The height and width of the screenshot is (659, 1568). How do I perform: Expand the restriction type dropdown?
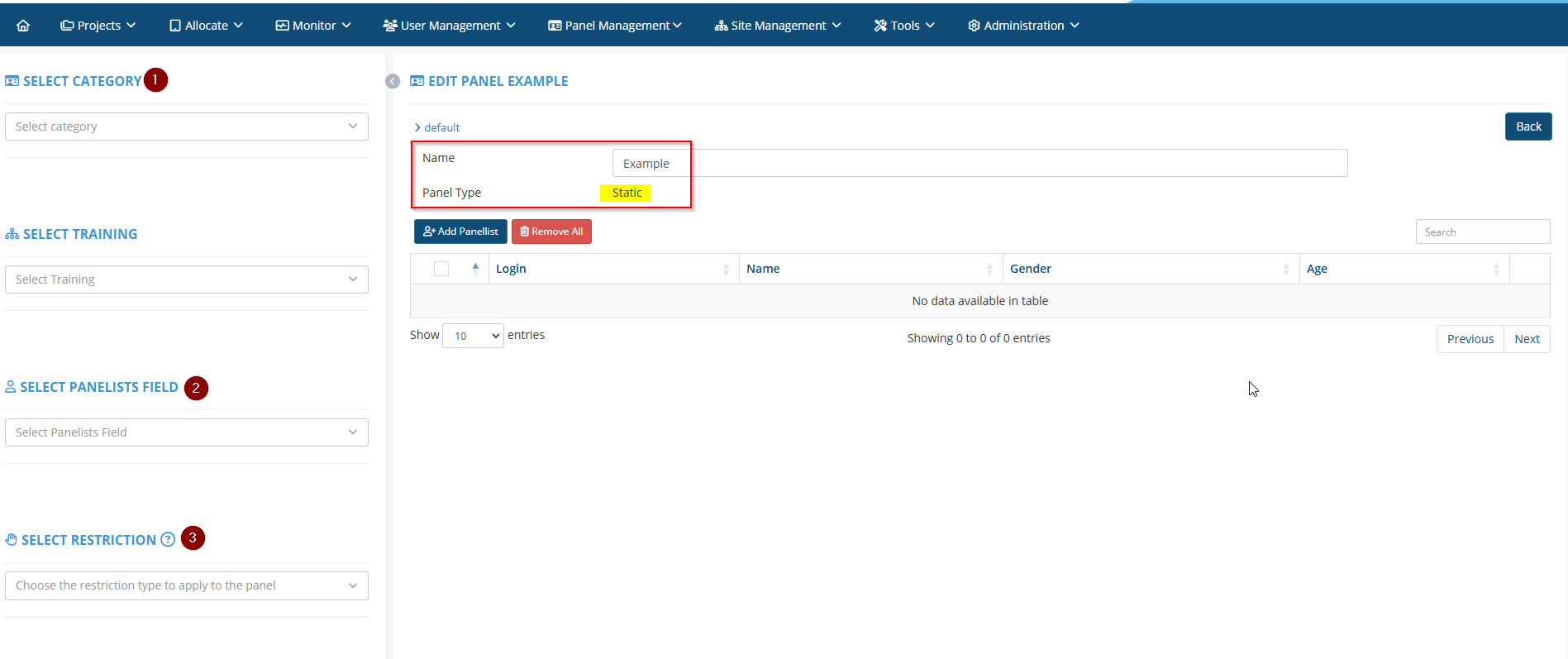pyautogui.click(x=187, y=585)
